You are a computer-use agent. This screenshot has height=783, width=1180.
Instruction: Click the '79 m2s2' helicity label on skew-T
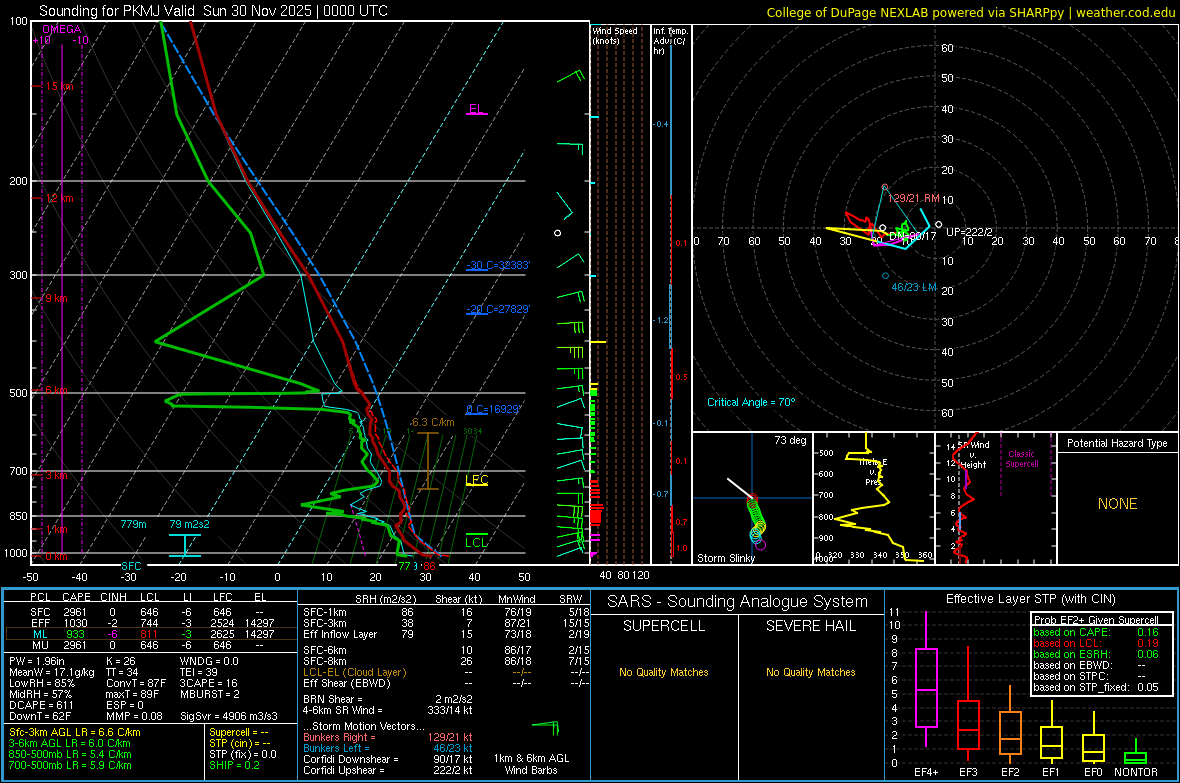pyautogui.click(x=190, y=524)
